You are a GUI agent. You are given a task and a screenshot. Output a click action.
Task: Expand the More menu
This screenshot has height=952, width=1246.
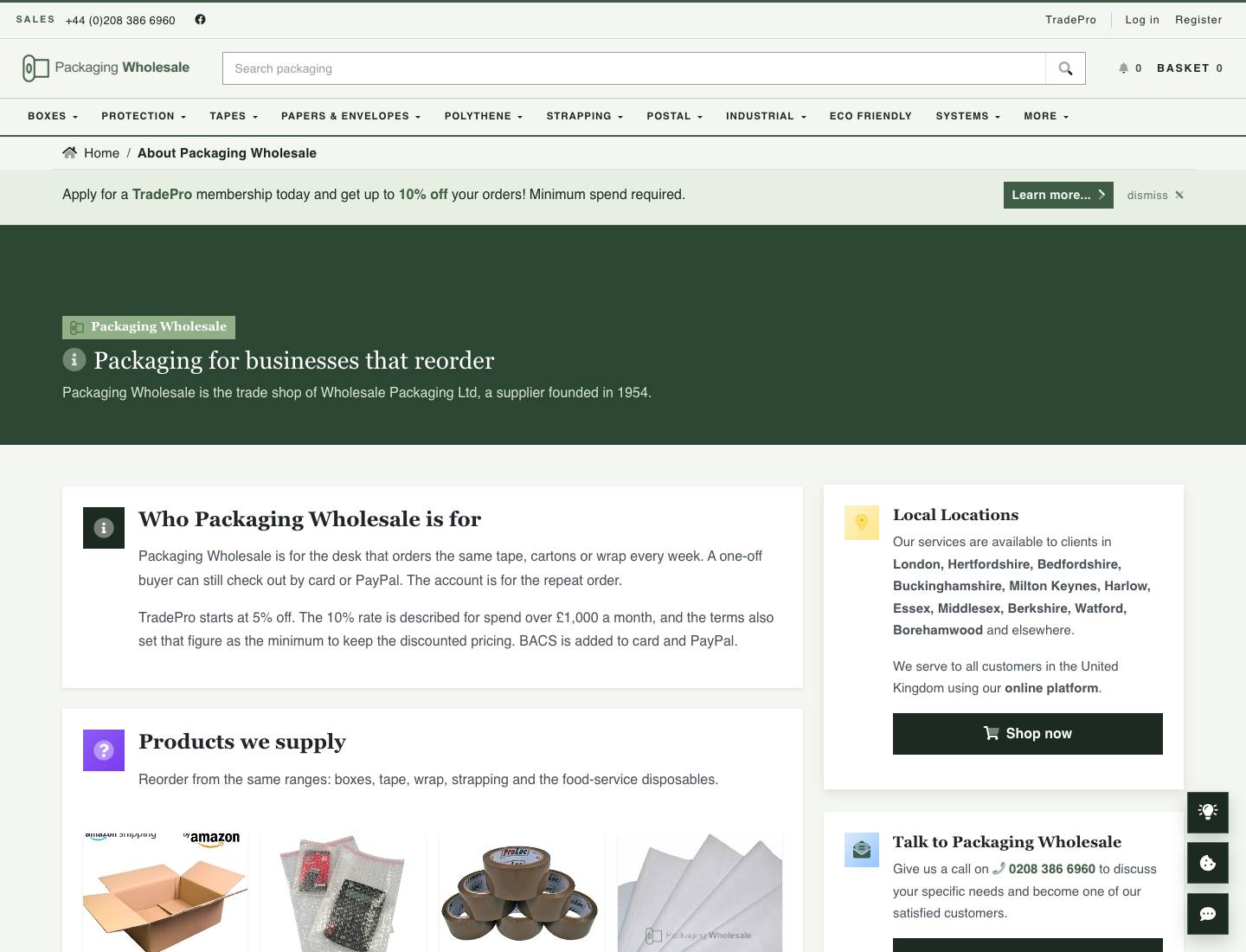tap(1046, 116)
